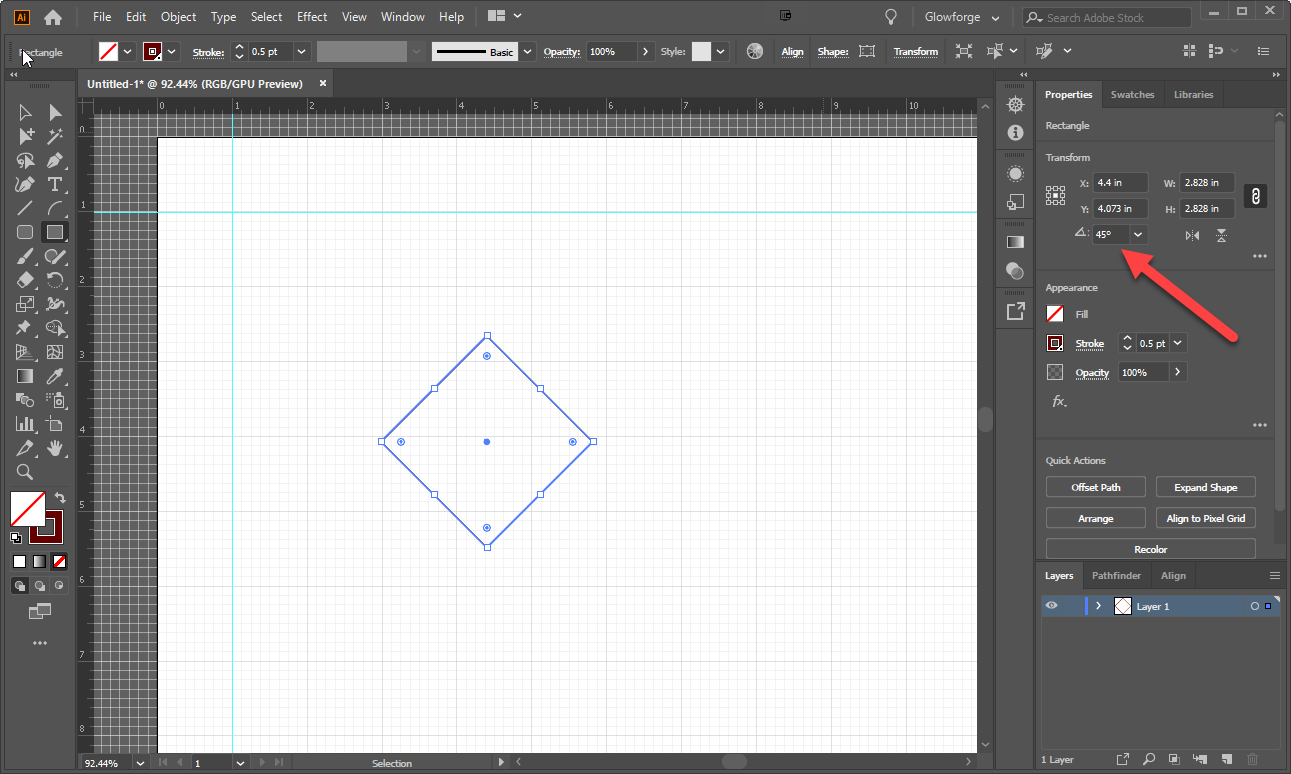This screenshot has height=774, width=1291.
Task: Select the Type tool
Action: click(x=55, y=184)
